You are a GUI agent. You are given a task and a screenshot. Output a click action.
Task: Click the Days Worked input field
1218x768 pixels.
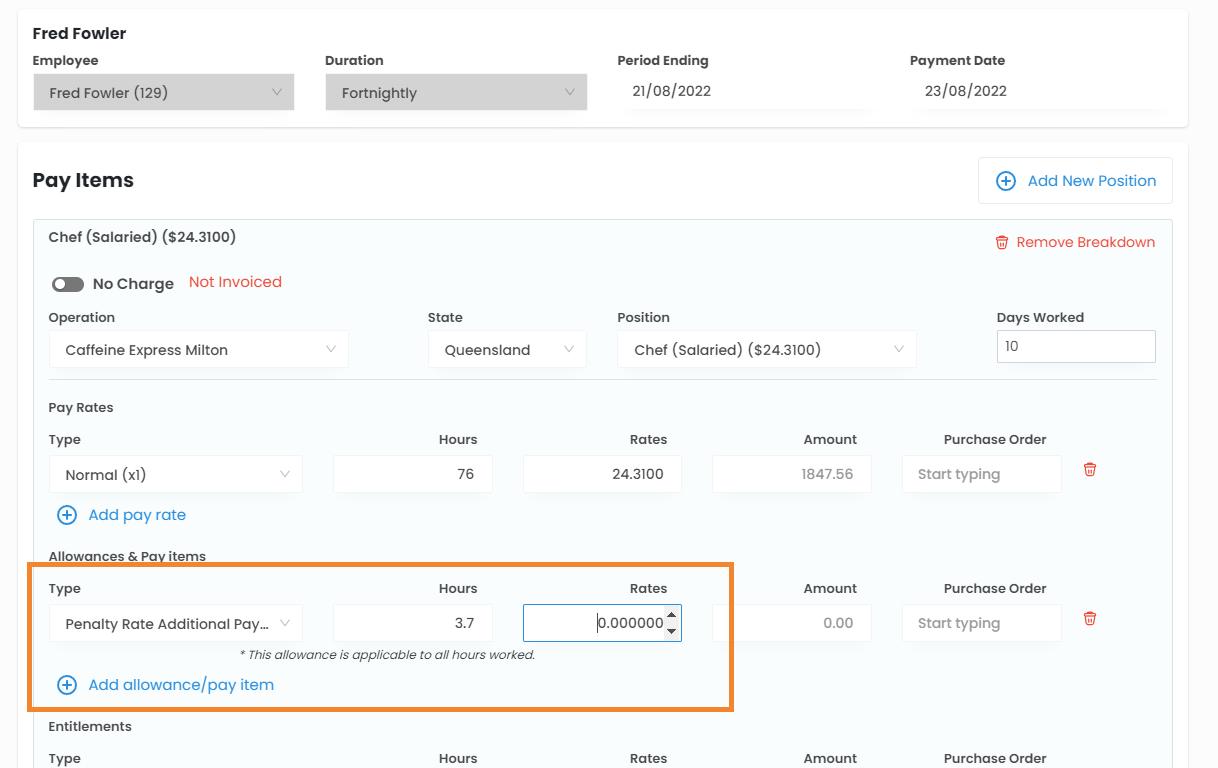pyautogui.click(x=1075, y=346)
